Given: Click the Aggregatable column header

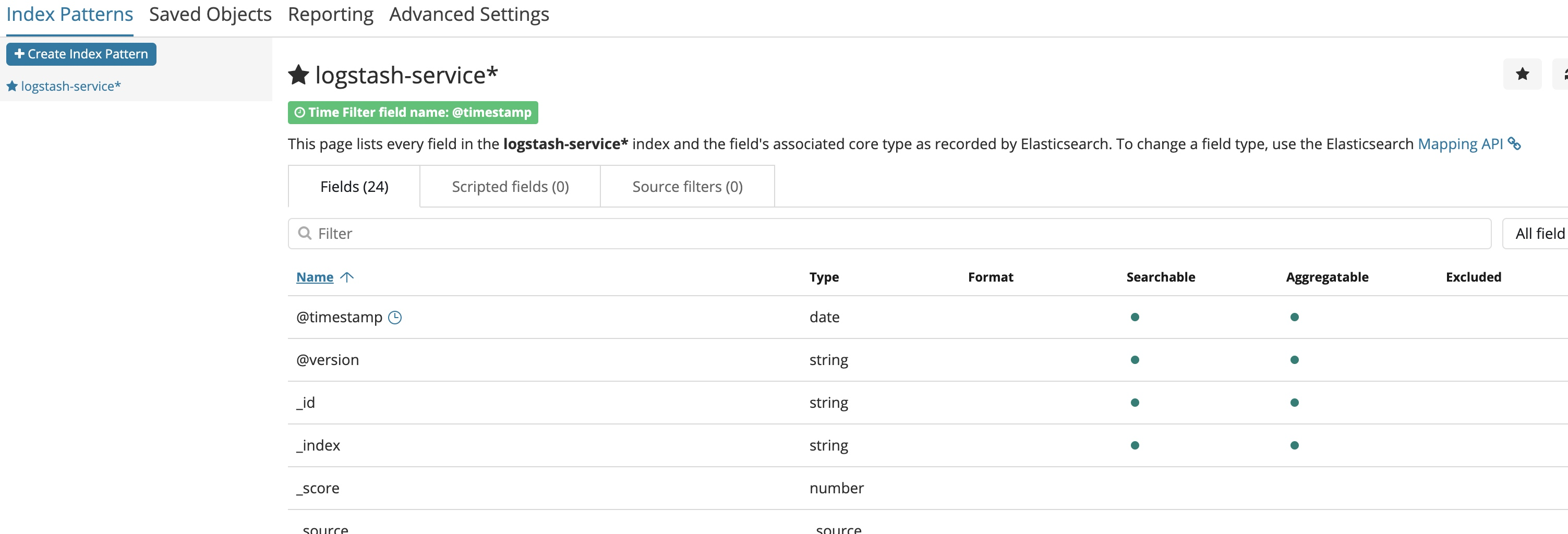Looking at the screenshot, I should (x=1327, y=277).
